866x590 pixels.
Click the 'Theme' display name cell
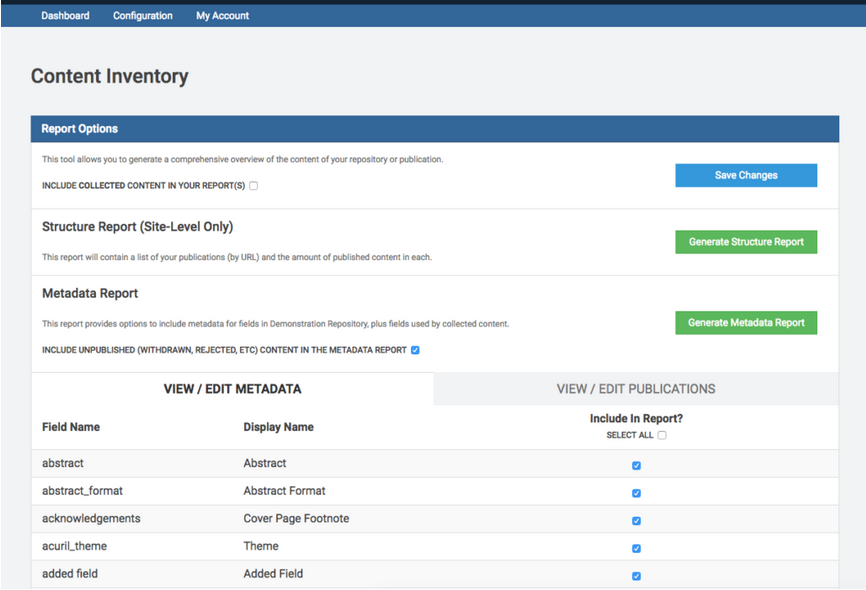261,546
